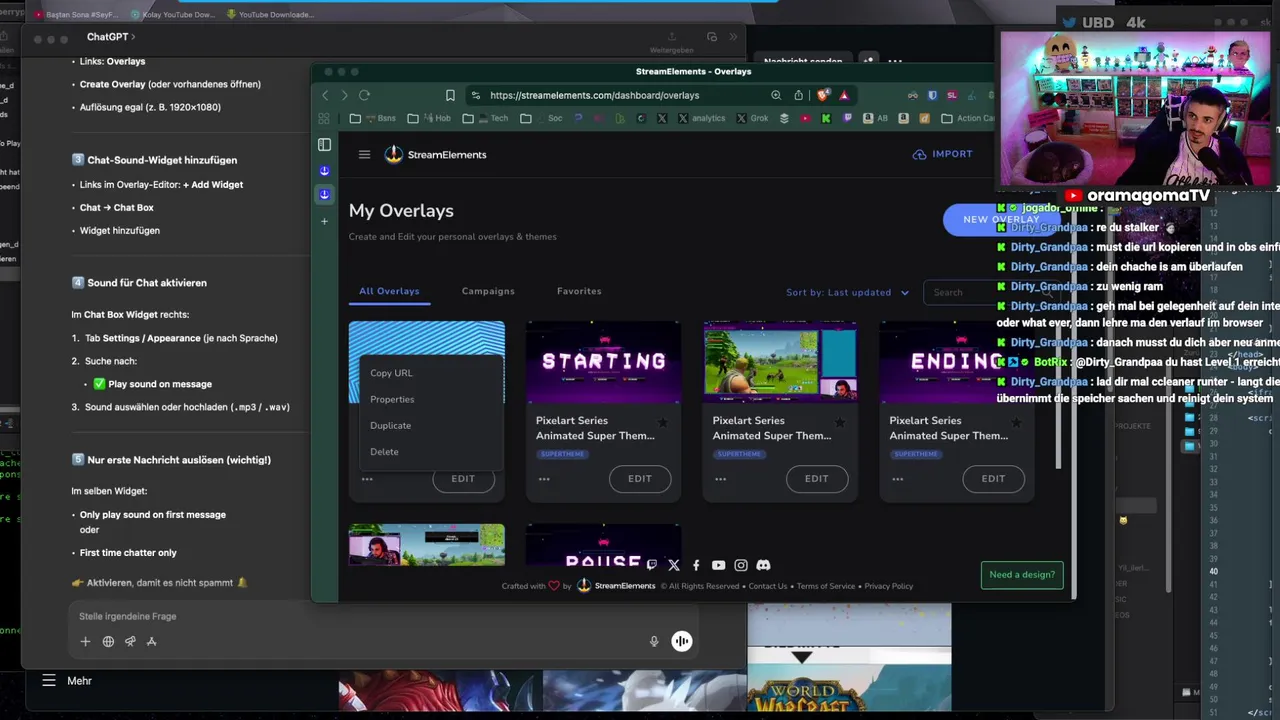Click the StreamElements logo
1280x720 pixels.
(435, 154)
